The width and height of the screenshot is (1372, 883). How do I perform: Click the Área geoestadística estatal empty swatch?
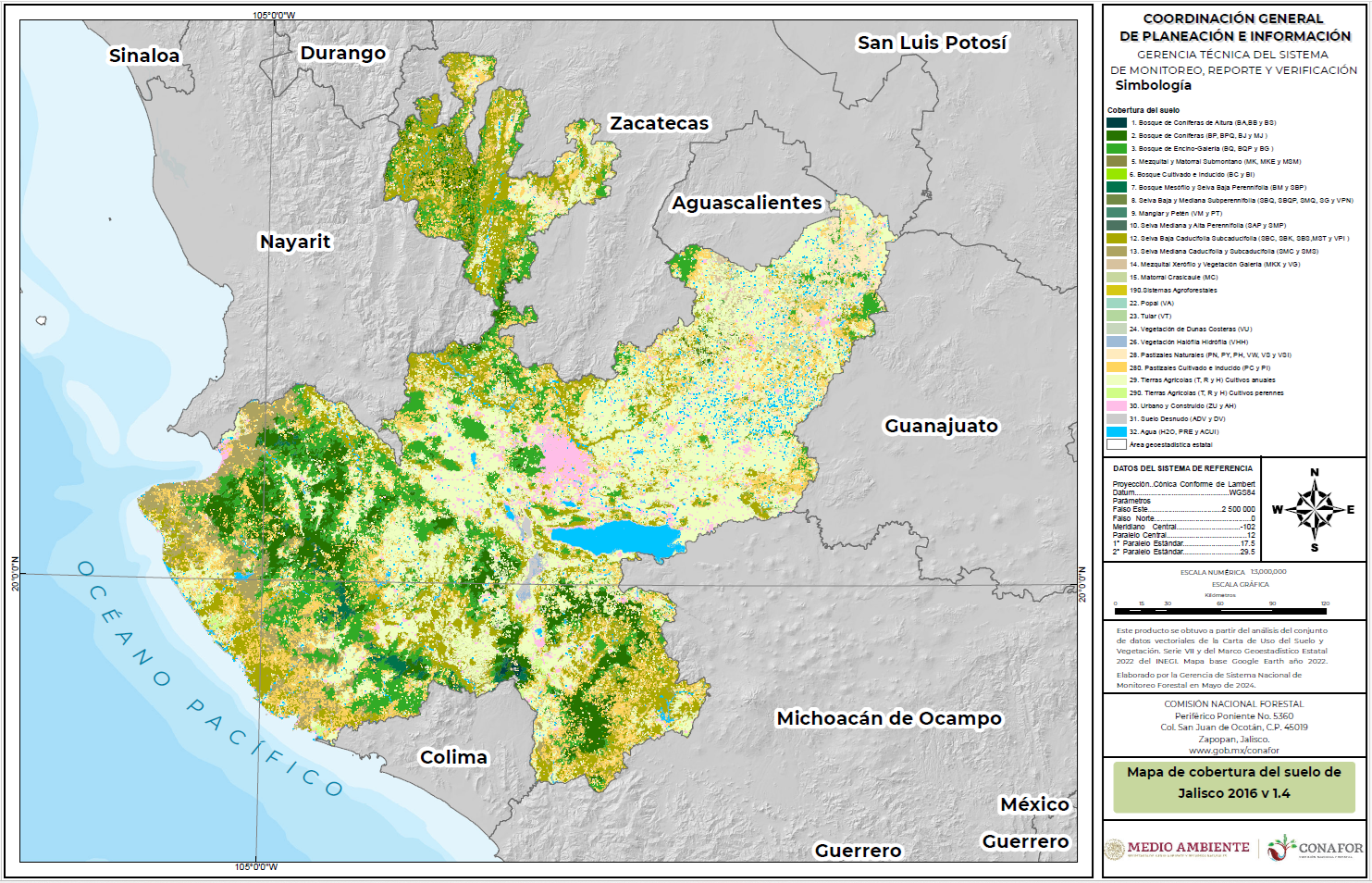pyautogui.click(x=1117, y=444)
